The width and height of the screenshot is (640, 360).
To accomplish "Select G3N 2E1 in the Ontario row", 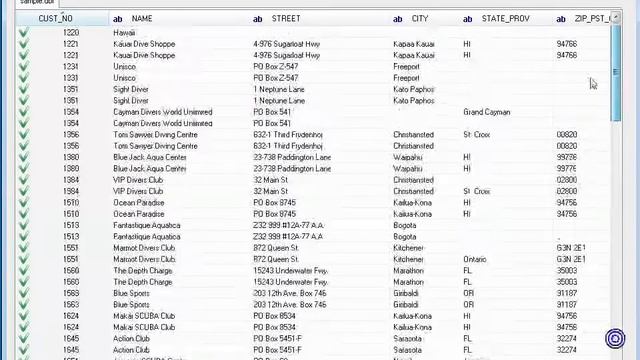I will pos(571,259).
